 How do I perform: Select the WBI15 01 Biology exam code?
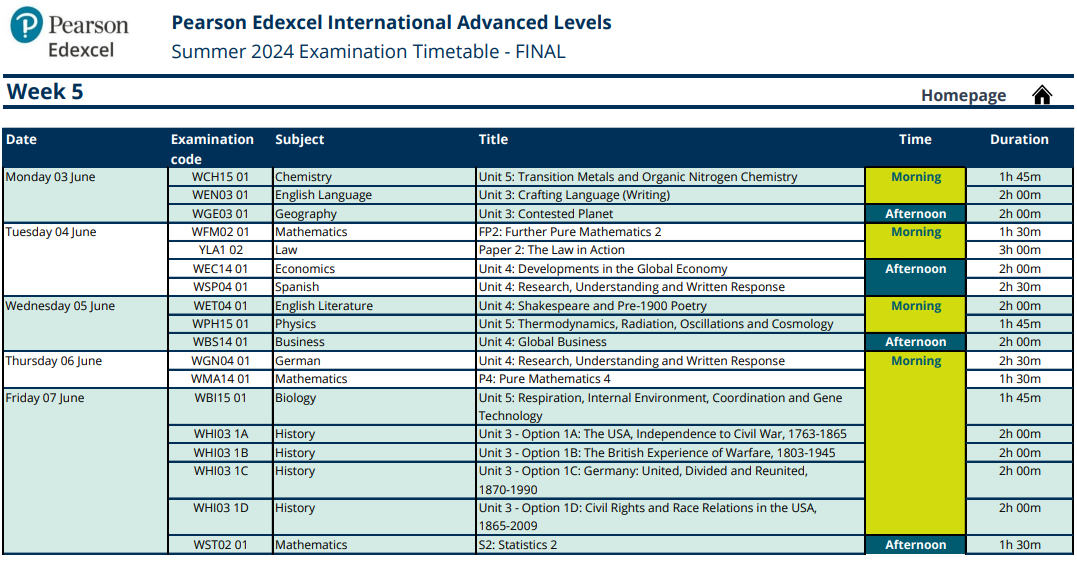220,398
